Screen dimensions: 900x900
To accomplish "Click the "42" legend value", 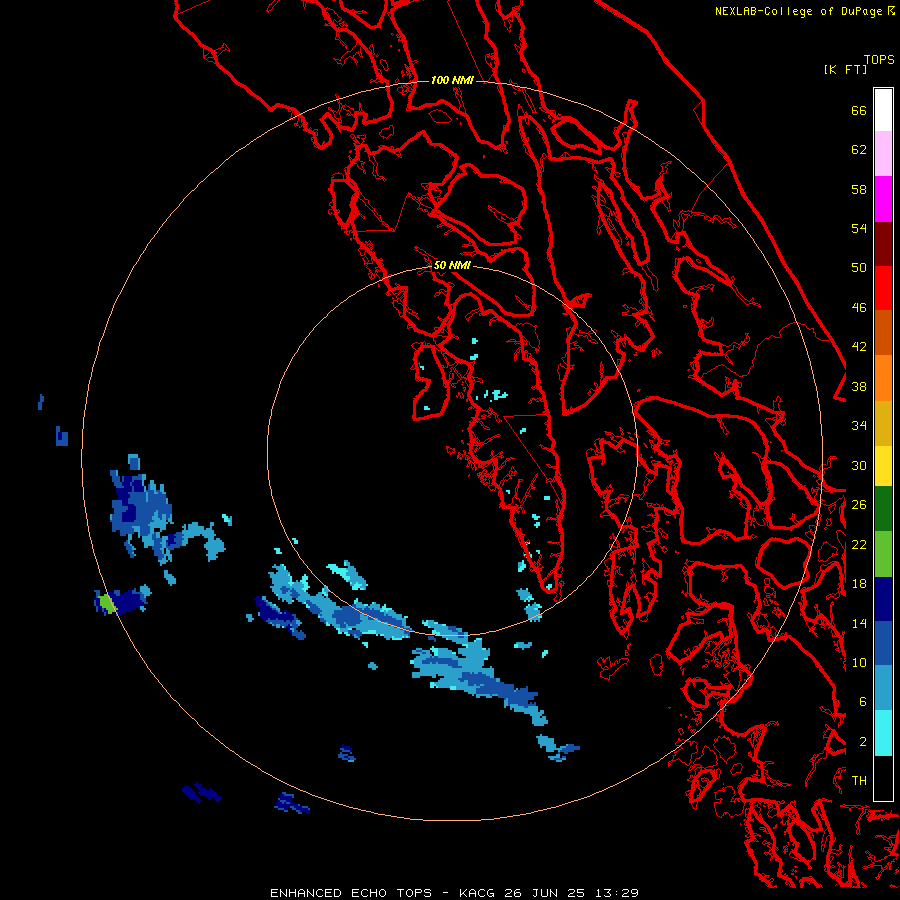I will point(859,347).
